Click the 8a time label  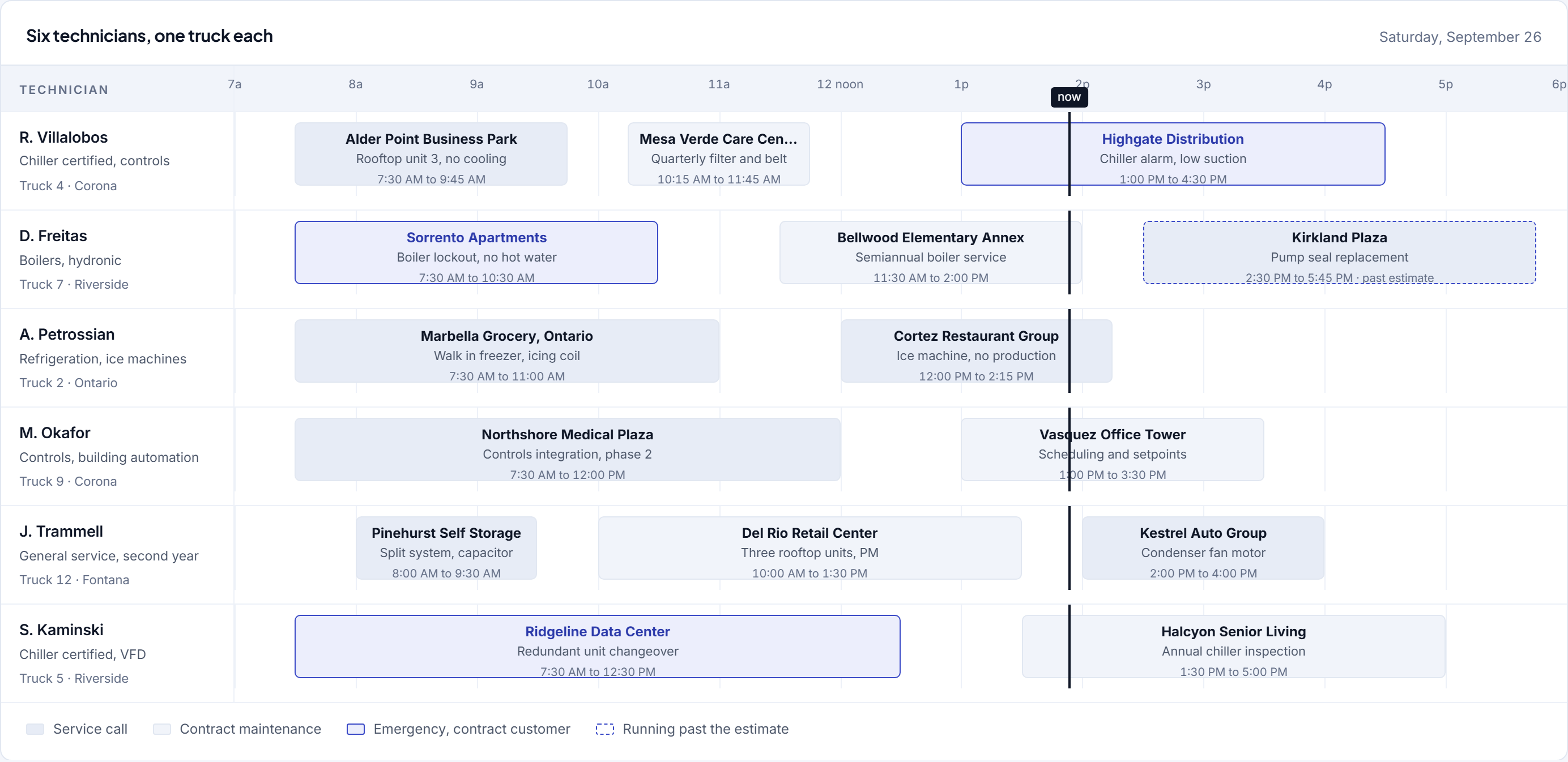click(356, 84)
